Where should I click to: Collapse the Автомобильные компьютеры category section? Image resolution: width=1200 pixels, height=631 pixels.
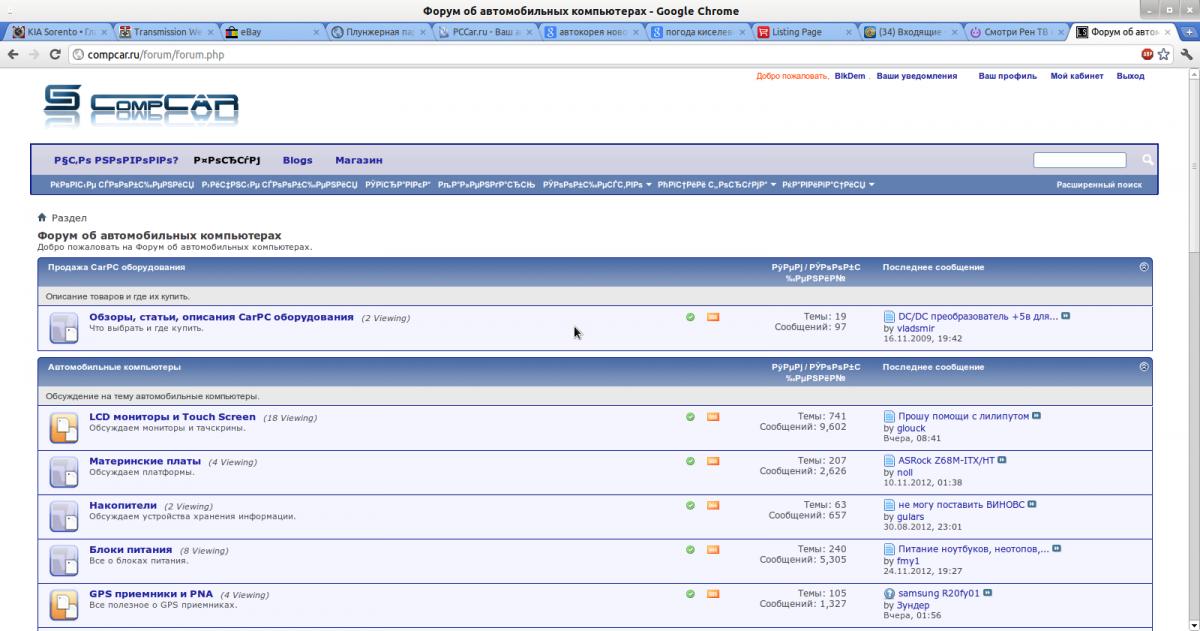pos(1144,367)
